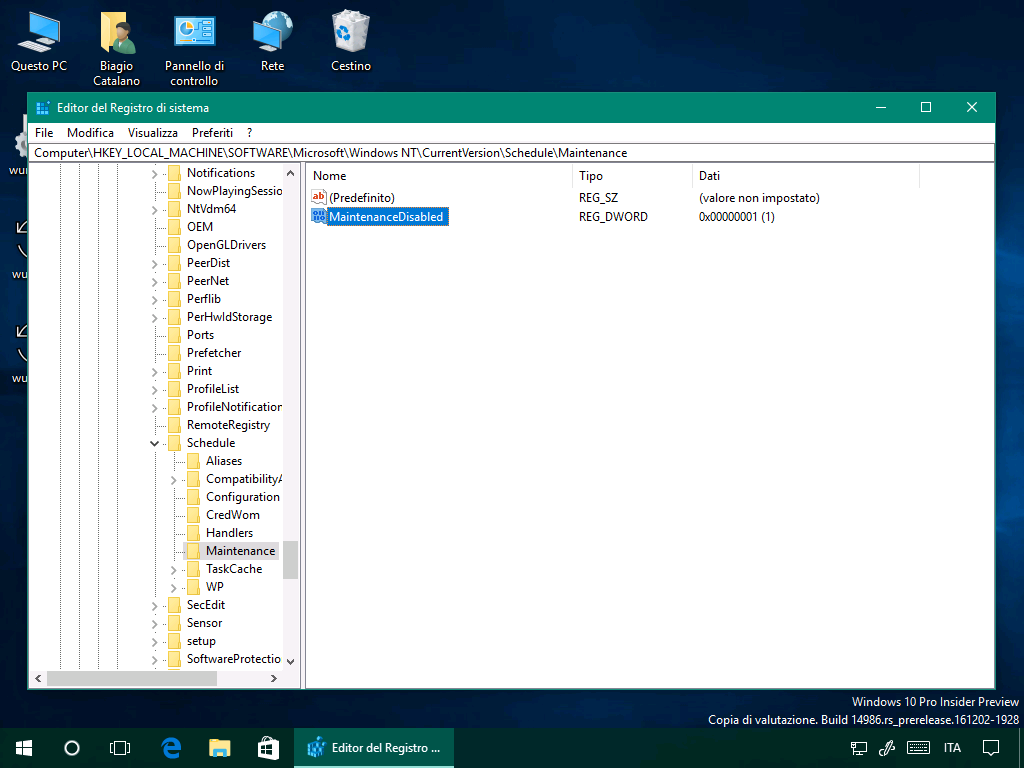Image resolution: width=1024 pixels, height=768 pixels.
Task: Switch ITA input language indicator
Action: pos(952,748)
